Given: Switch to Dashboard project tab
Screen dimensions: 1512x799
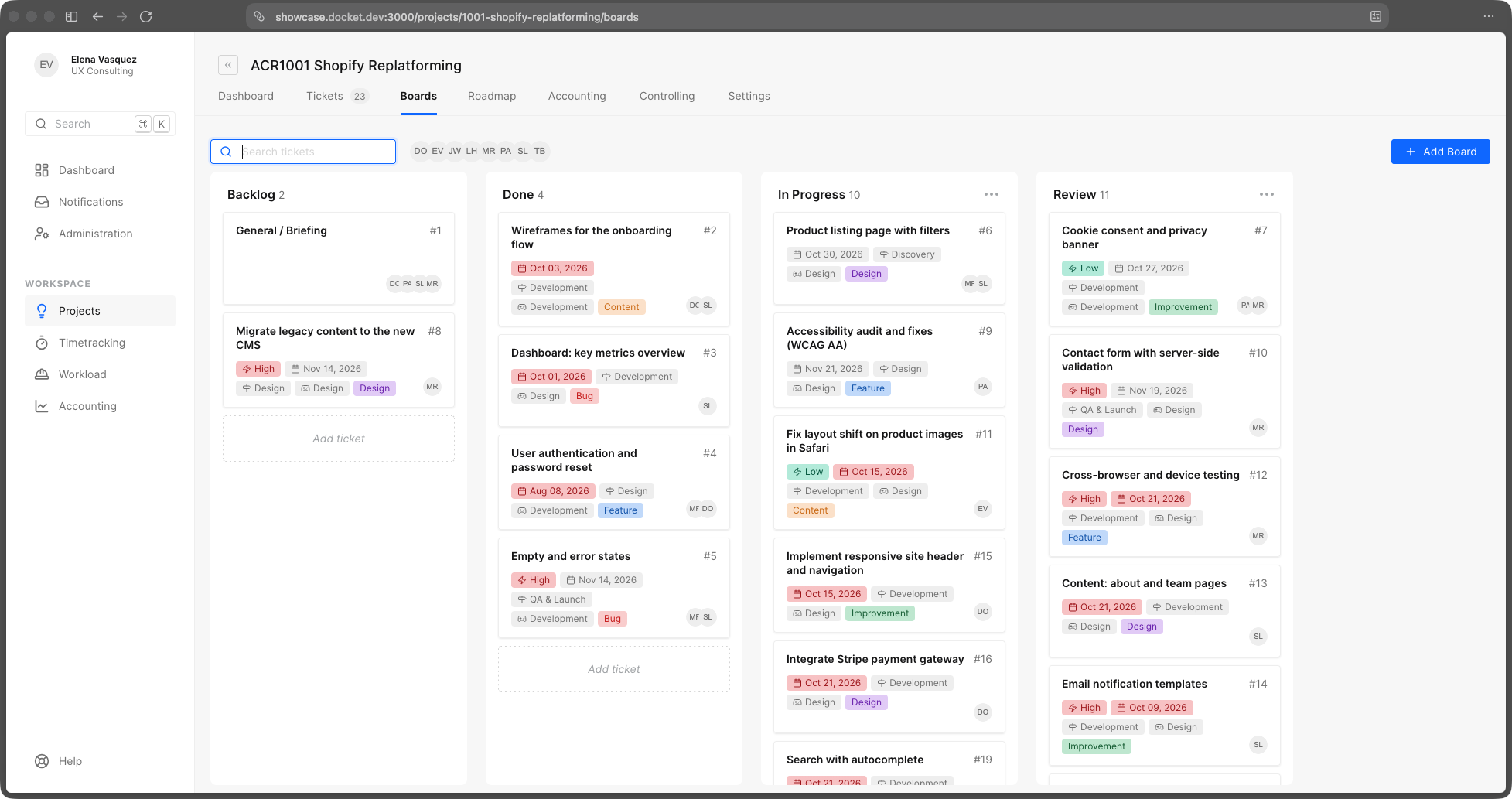Looking at the screenshot, I should 246,96.
